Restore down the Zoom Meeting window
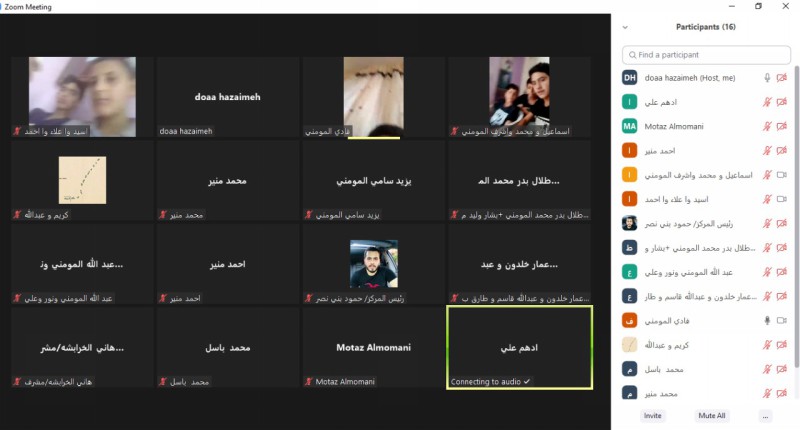The height and width of the screenshot is (430, 800). point(759,6)
